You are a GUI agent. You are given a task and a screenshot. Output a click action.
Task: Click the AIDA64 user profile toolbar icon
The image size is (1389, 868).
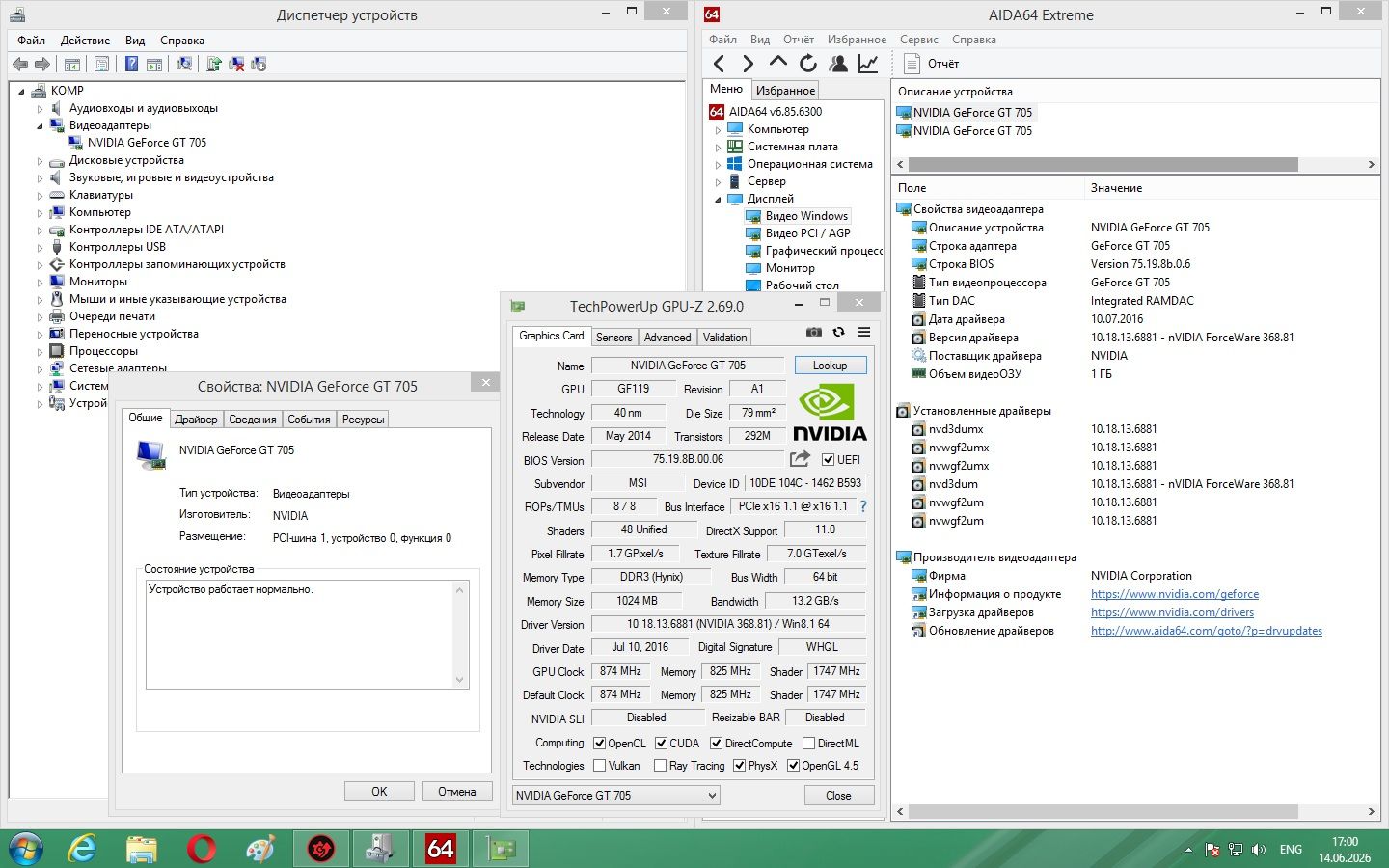(838, 64)
